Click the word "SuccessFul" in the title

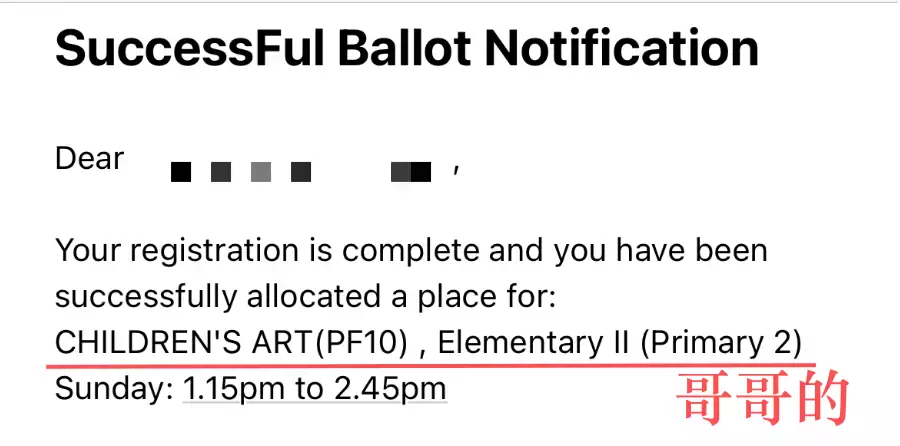tap(168, 48)
